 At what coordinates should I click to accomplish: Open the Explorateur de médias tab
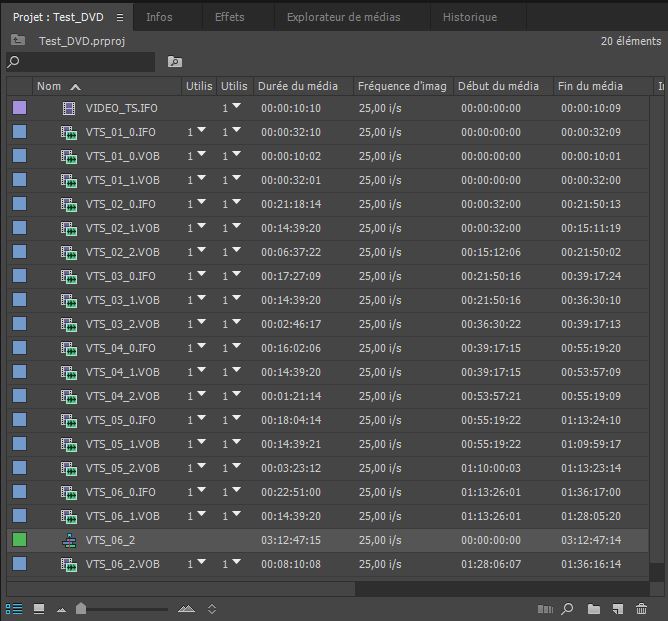pos(343,17)
